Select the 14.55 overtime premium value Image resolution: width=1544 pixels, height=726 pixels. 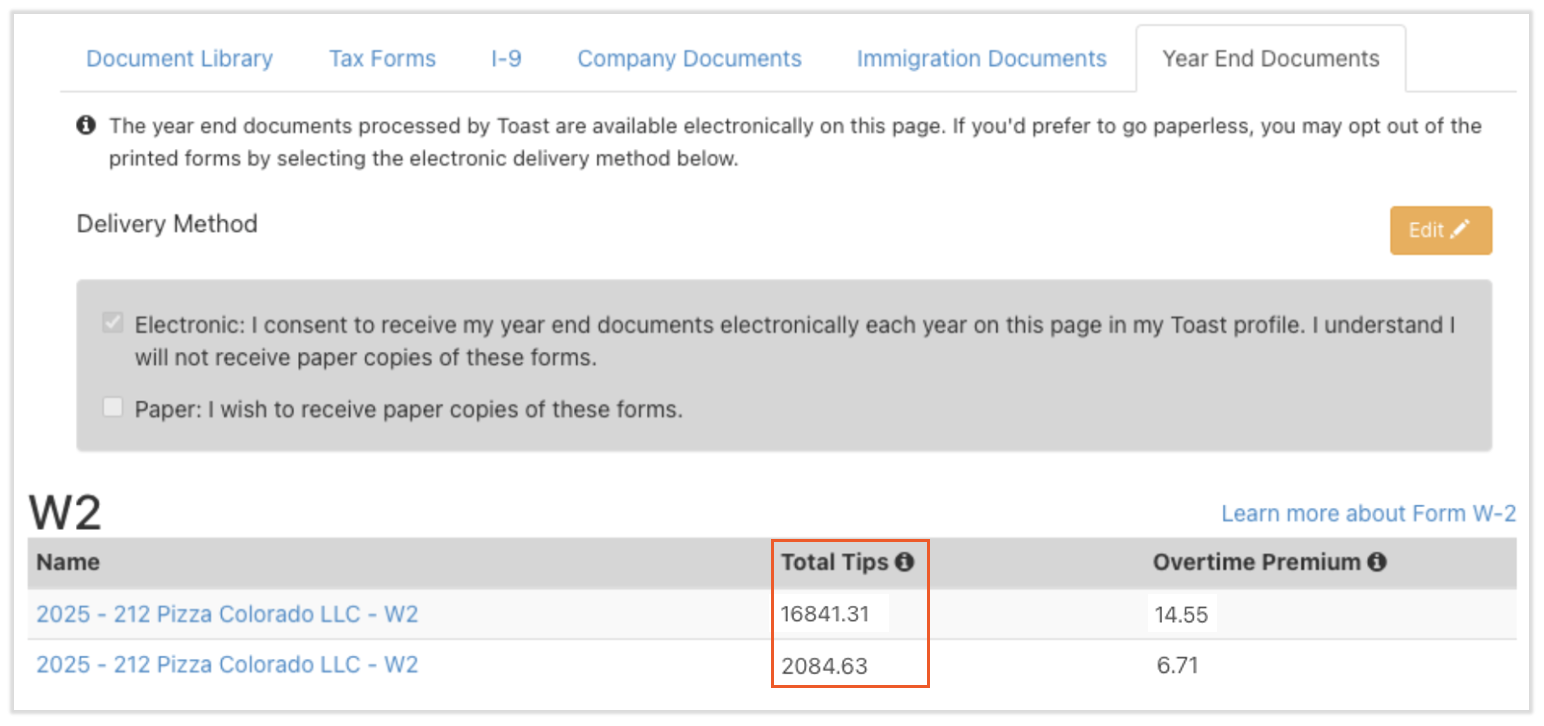1181,615
